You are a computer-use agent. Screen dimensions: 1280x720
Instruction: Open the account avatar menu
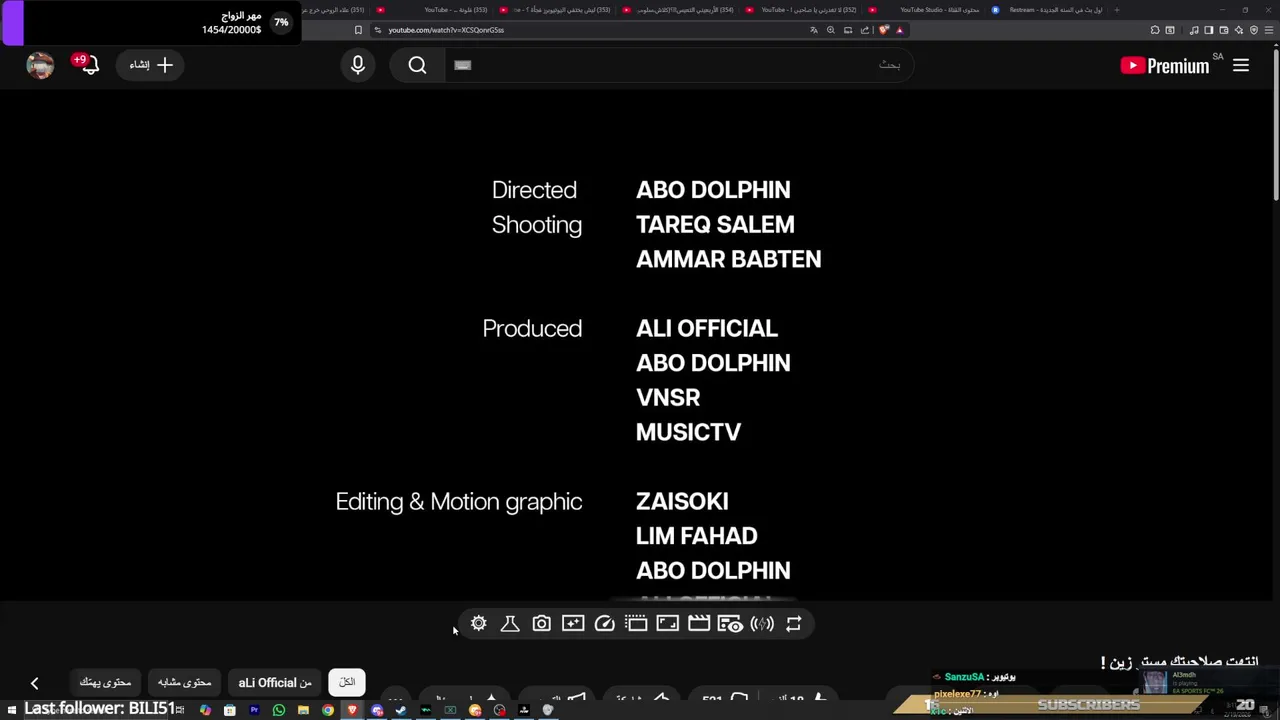click(40, 65)
